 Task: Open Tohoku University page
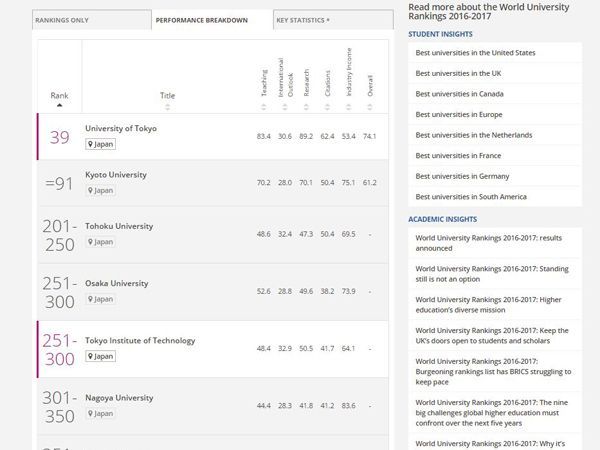point(119,226)
